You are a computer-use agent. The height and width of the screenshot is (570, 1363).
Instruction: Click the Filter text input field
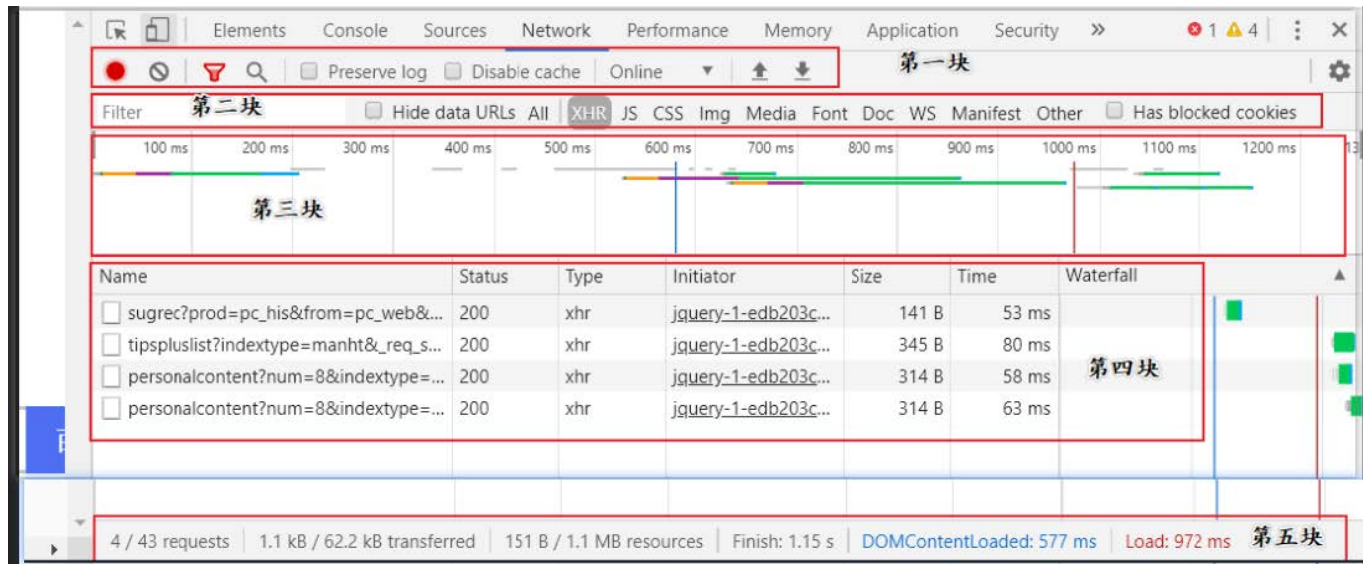pyautogui.click(x=140, y=113)
